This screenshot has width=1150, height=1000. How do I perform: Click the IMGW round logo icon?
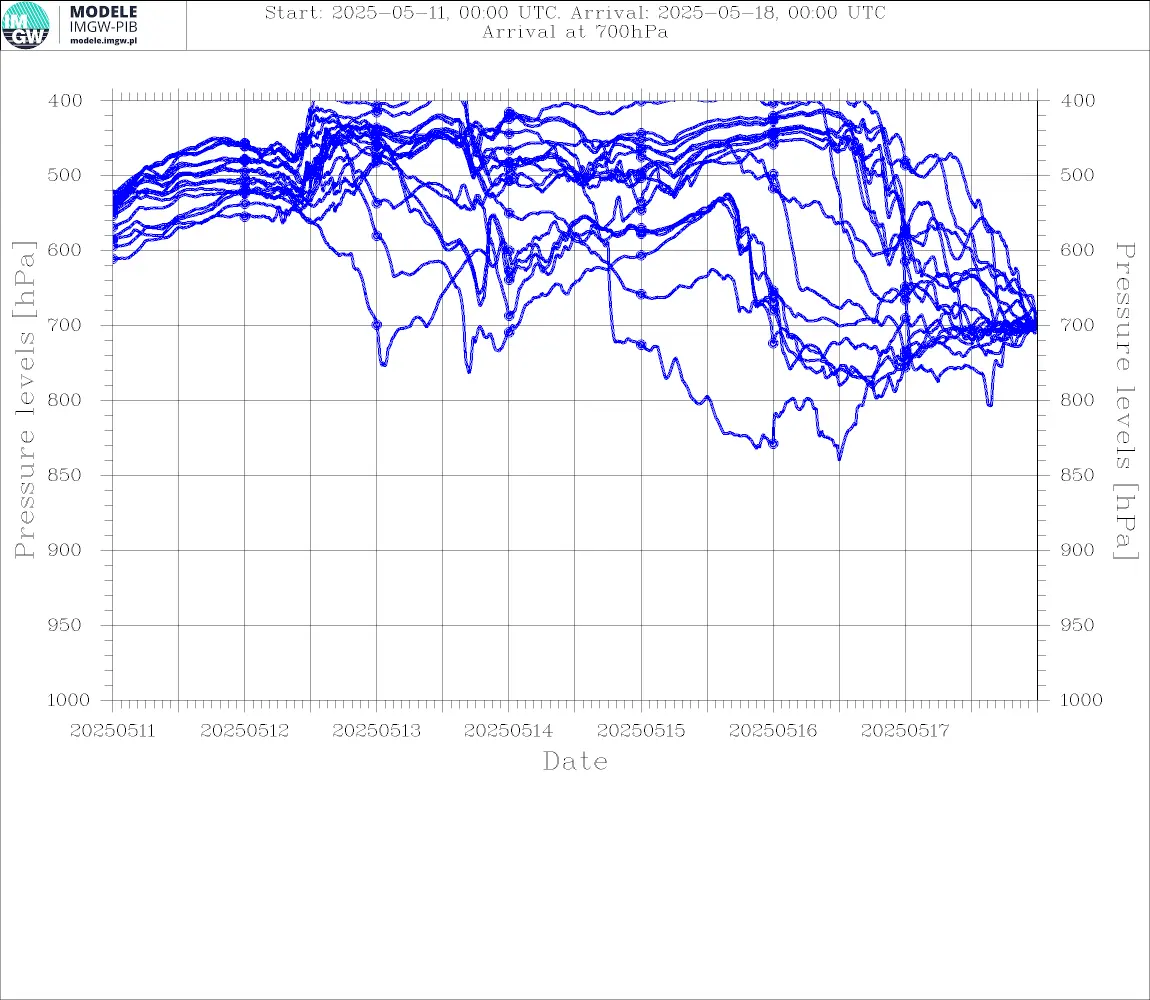[26, 26]
